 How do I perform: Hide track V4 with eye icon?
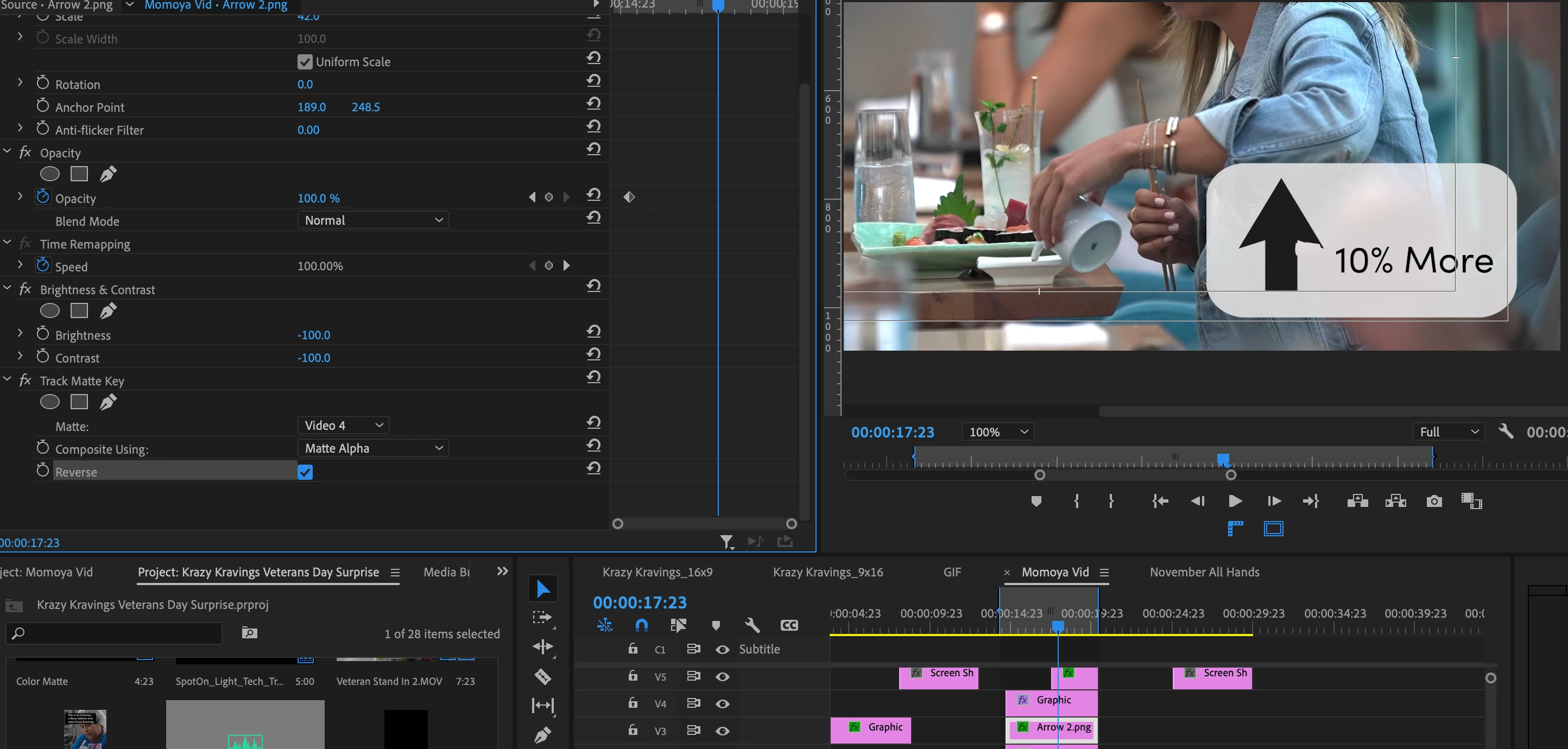(x=723, y=704)
